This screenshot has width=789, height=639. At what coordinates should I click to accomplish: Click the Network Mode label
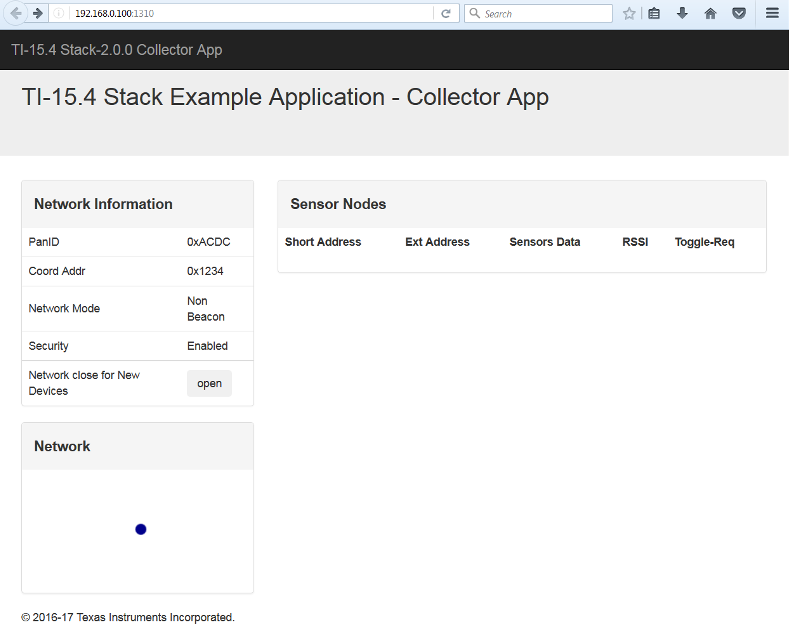64,308
